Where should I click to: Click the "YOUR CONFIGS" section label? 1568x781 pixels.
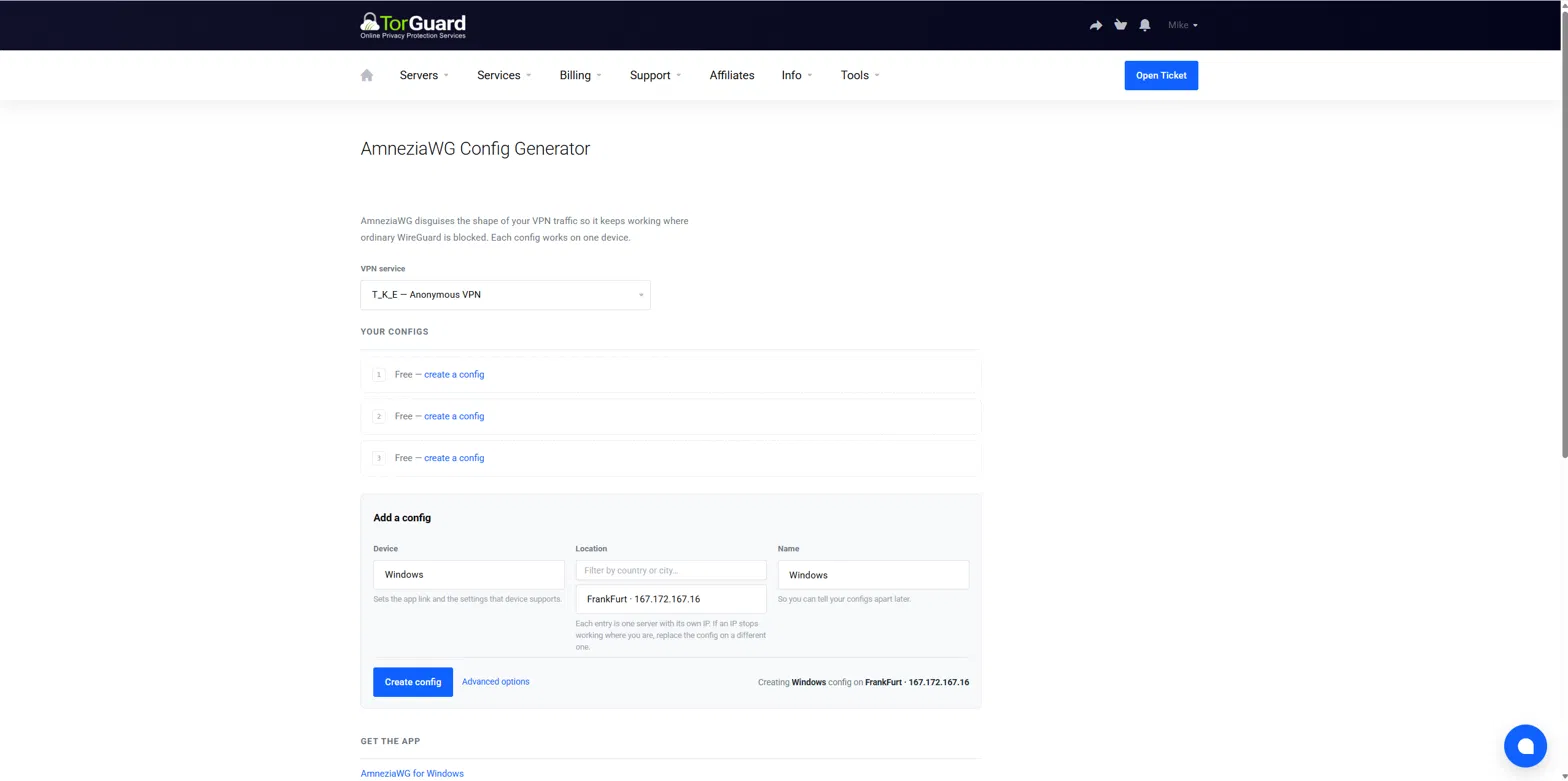(394, 331)
